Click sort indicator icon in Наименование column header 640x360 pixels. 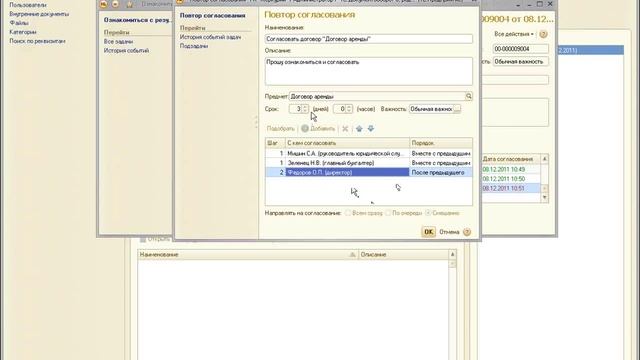pyautogui.click(x=353, y=255)
